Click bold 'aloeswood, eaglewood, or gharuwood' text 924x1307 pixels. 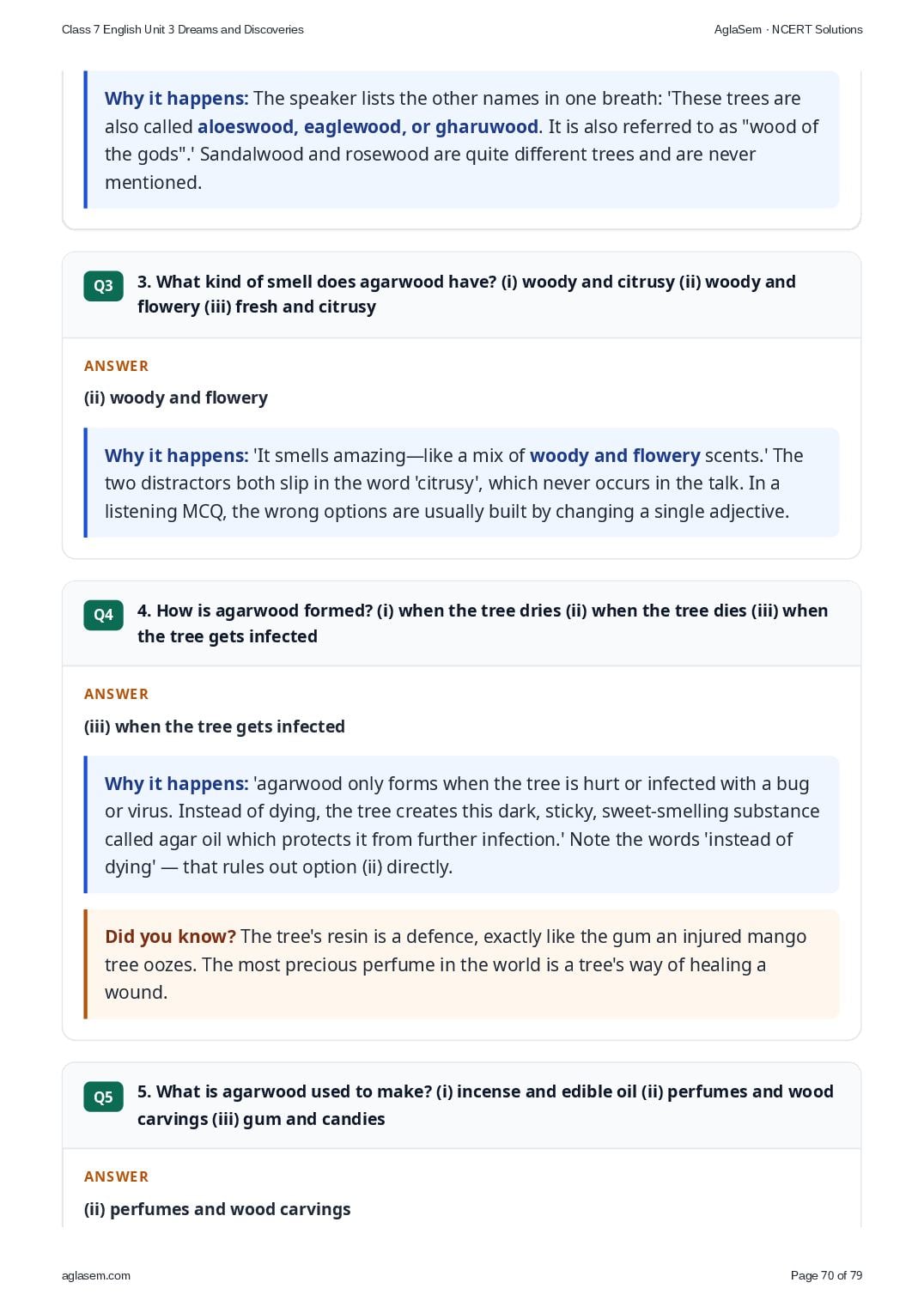pyautogui.click(x=368, y=126)
